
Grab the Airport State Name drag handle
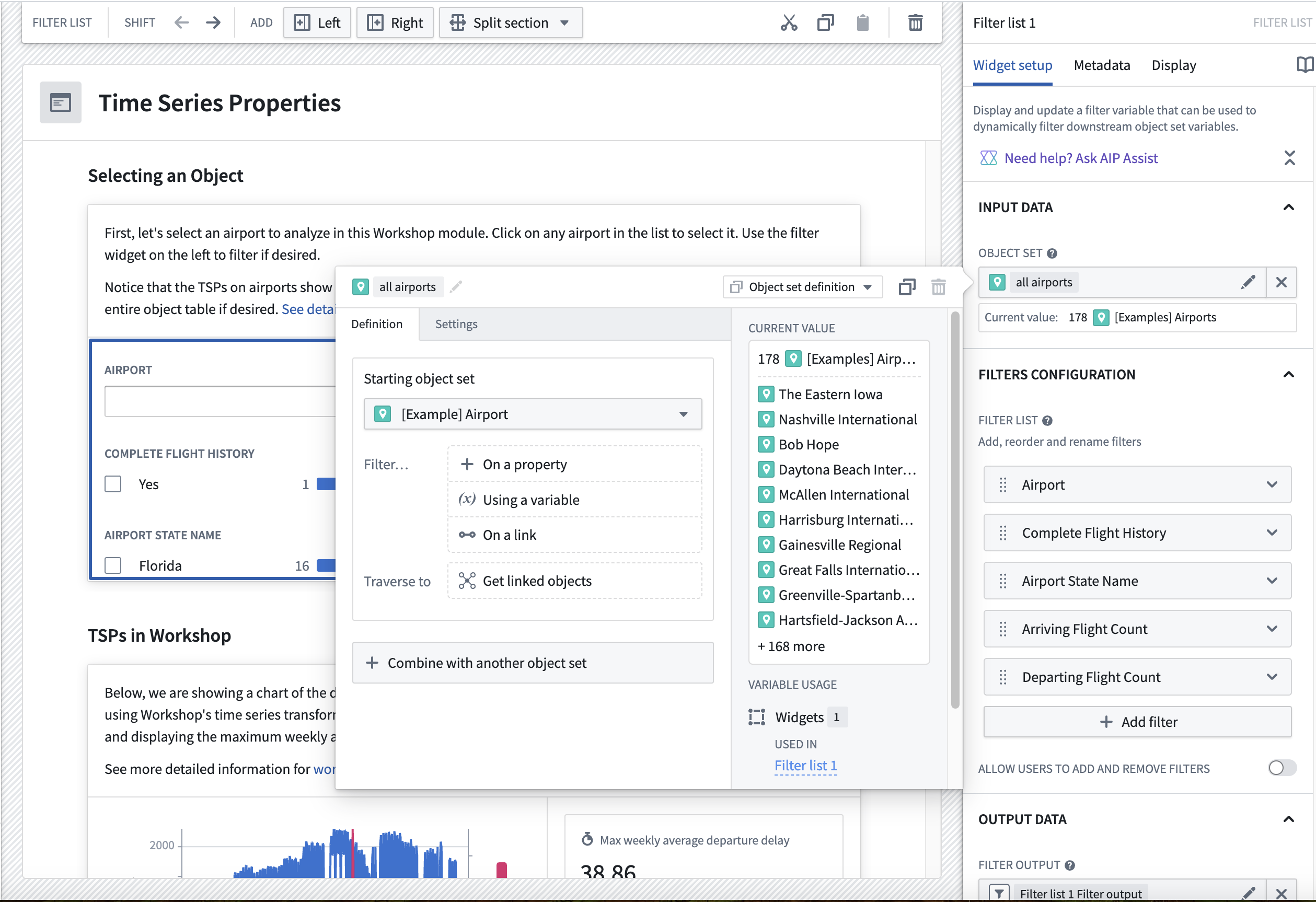point(1003,581)
